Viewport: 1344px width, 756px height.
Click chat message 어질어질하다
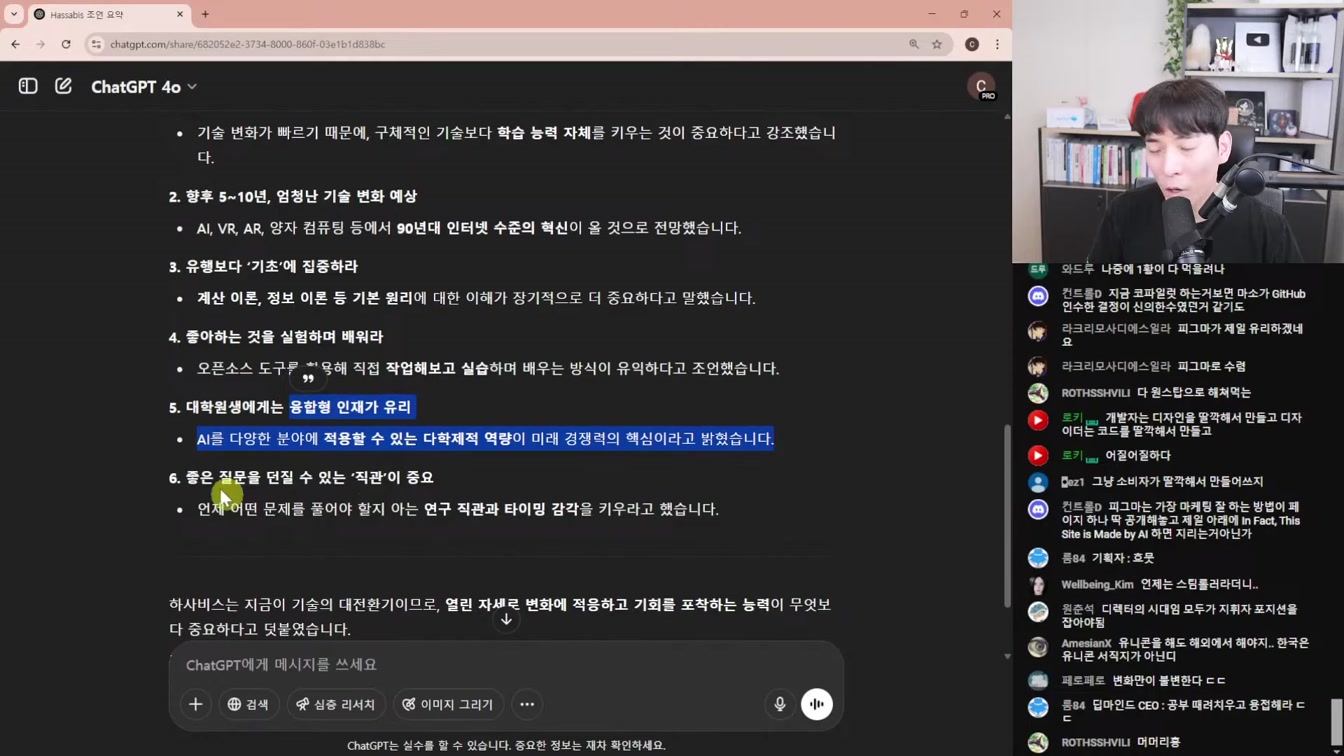[1138, 455]
